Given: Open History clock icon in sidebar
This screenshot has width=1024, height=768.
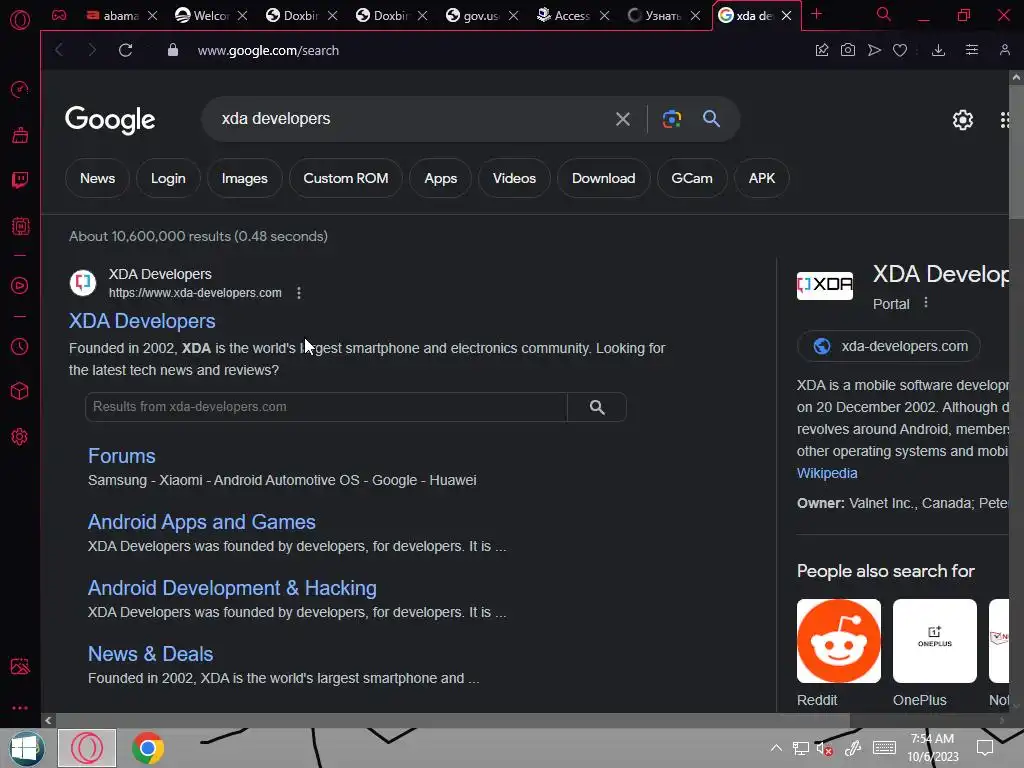Looking at the screenshot, I should pos(20,346).
